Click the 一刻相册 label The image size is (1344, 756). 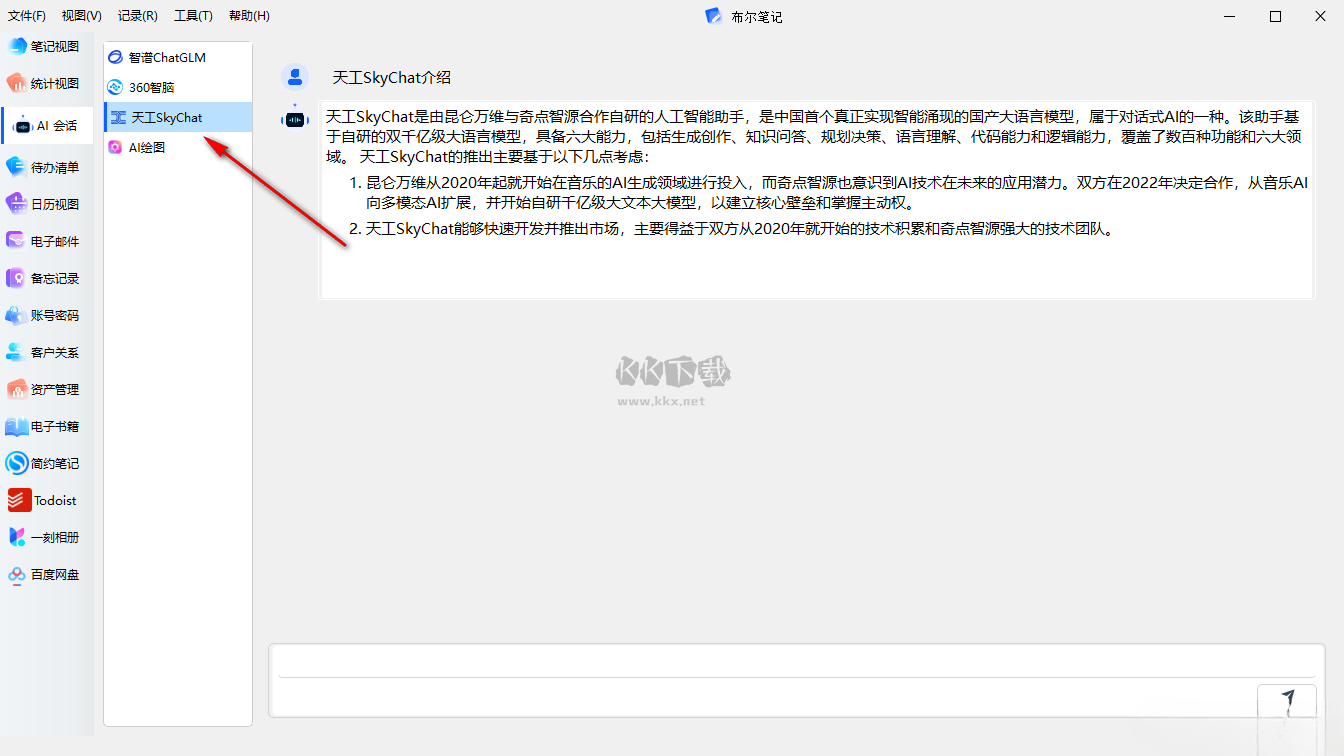[55, 537]
